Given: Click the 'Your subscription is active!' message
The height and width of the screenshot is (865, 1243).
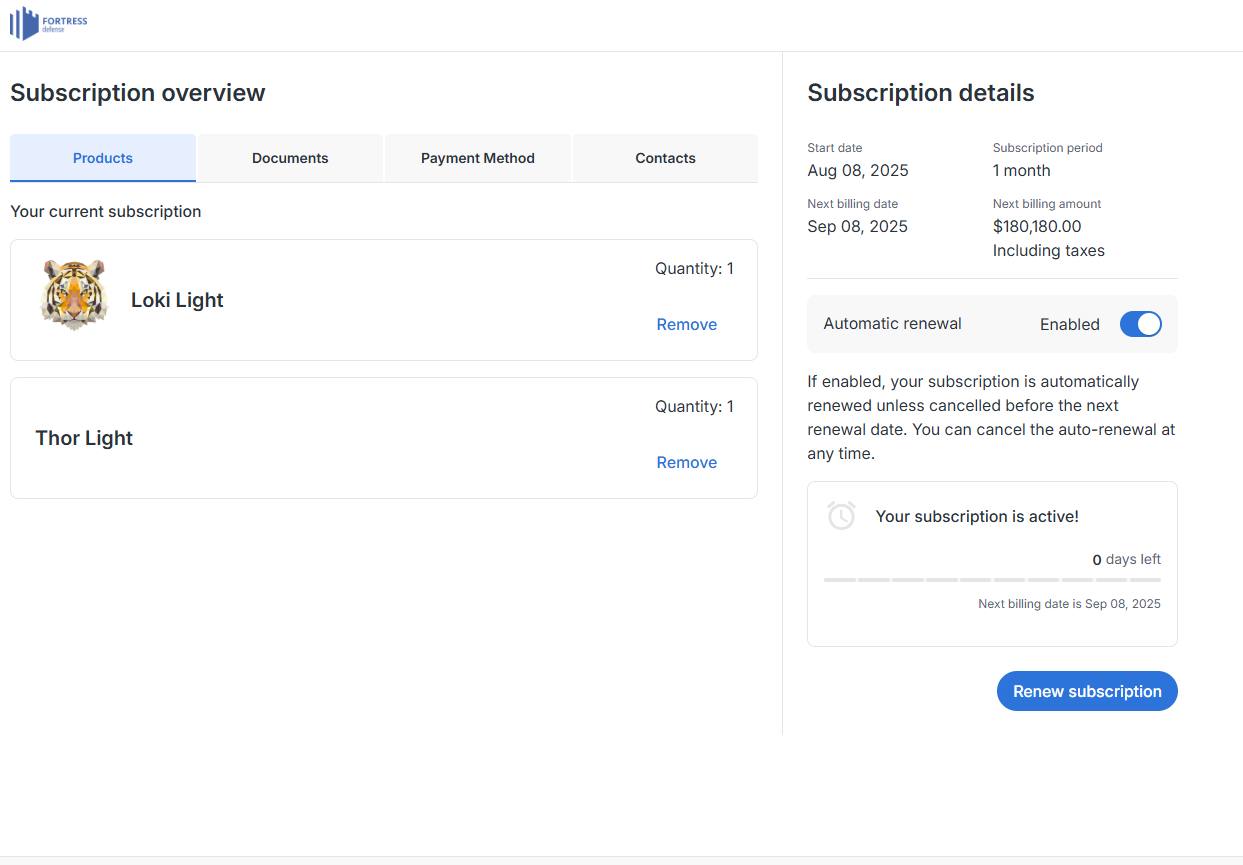Looking at the screenshot, I should 976,516.
